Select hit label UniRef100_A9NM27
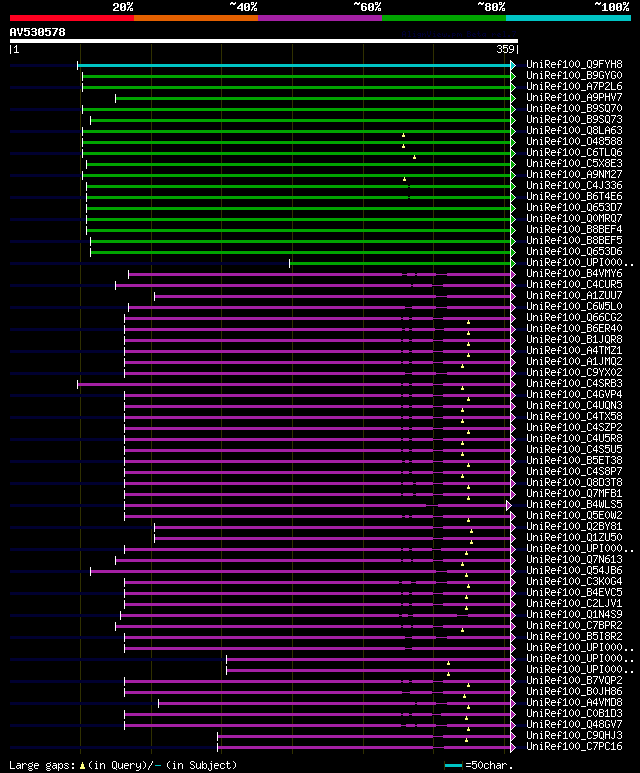 tap(574, 175)
